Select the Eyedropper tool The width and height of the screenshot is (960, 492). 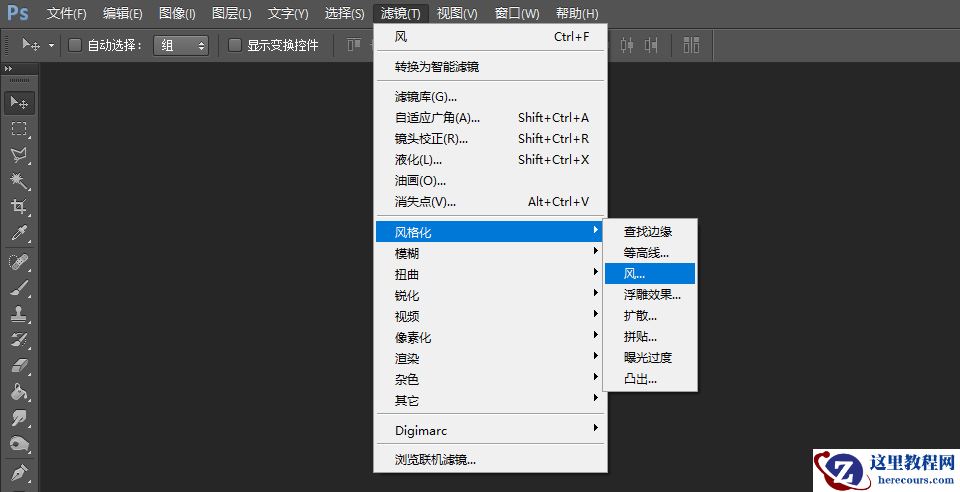[19, 233]
